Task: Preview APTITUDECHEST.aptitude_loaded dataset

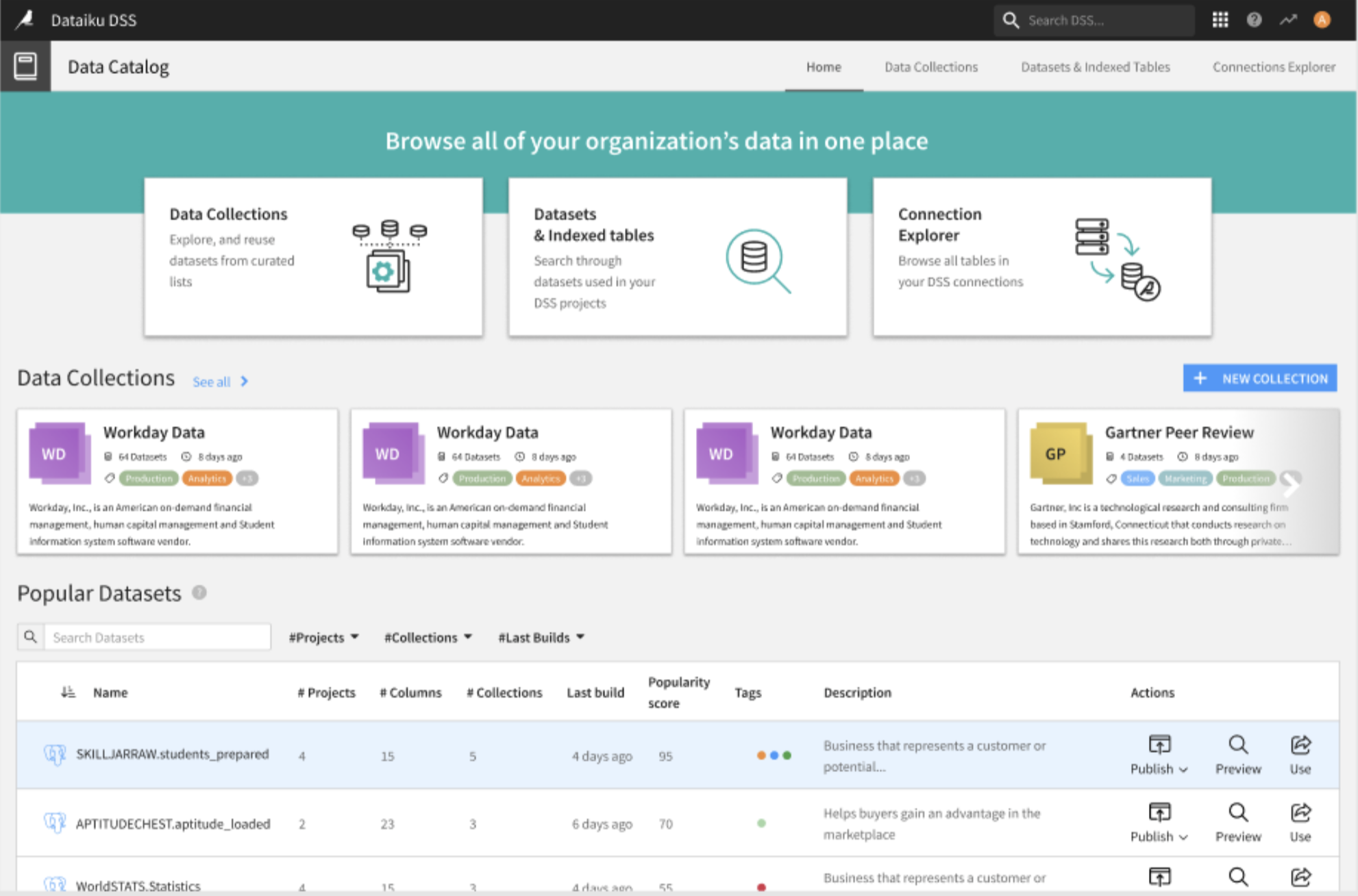Action: tap(1237, 823)
